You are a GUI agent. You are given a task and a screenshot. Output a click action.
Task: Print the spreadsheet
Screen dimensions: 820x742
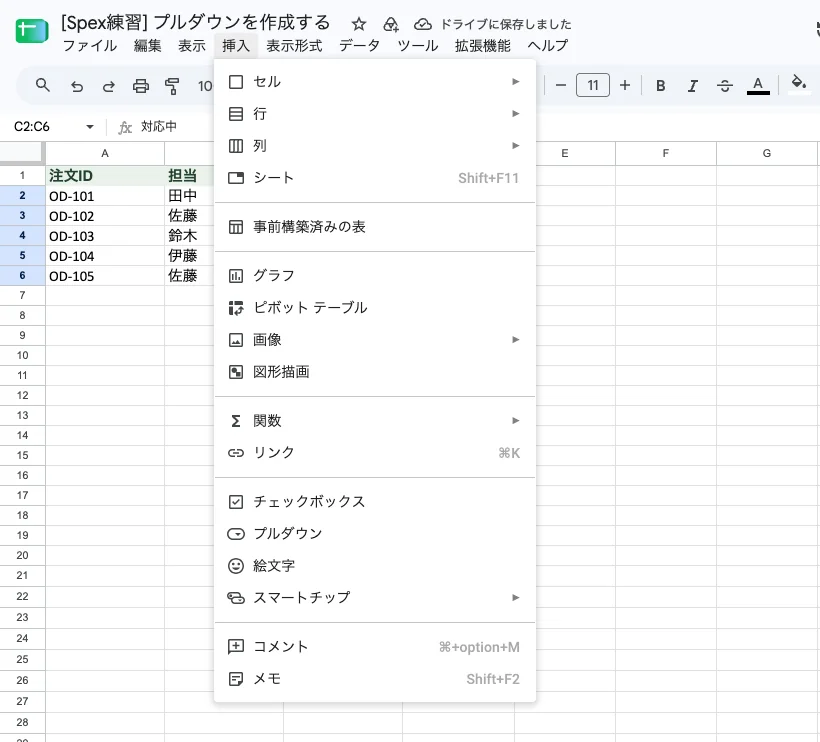tap(141, 86)
